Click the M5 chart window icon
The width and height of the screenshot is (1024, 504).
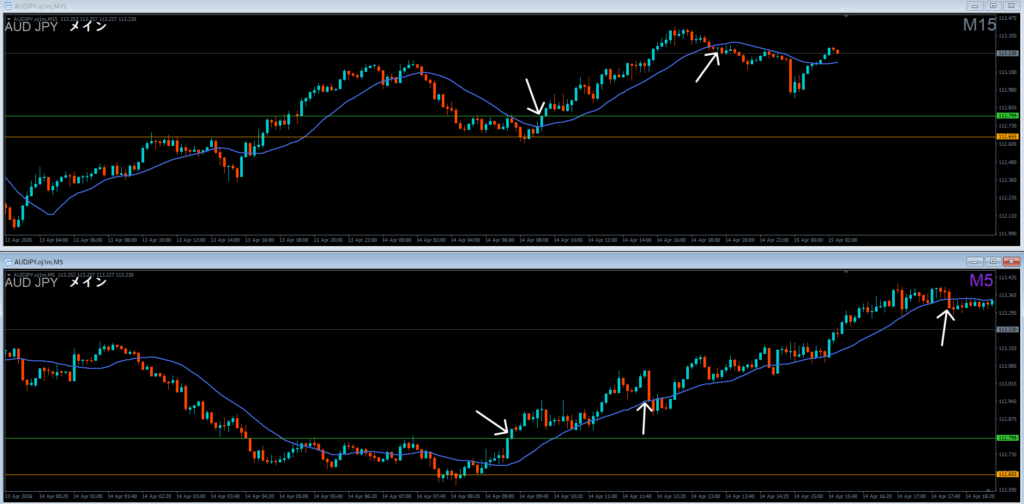pyautogui.click(x=8, y=260)
